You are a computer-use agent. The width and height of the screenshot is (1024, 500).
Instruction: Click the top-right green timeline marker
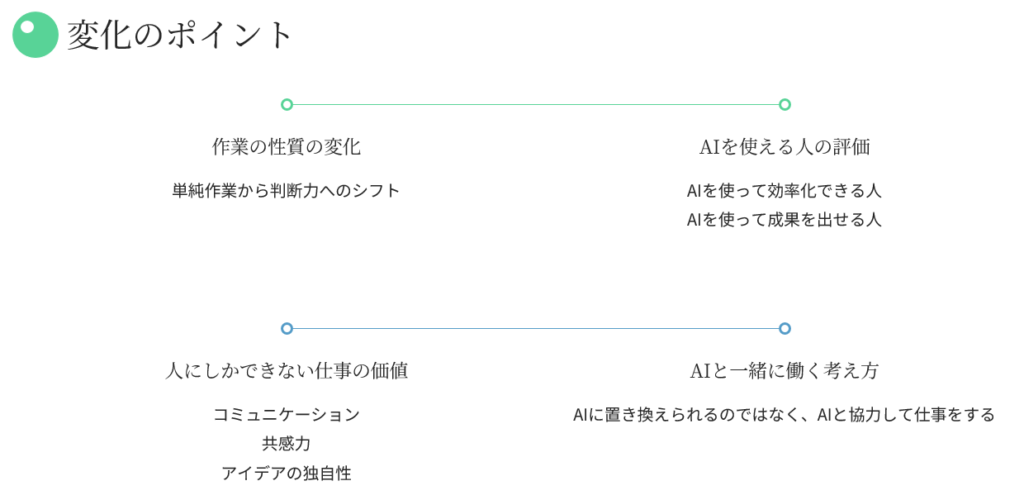[785, 104]
